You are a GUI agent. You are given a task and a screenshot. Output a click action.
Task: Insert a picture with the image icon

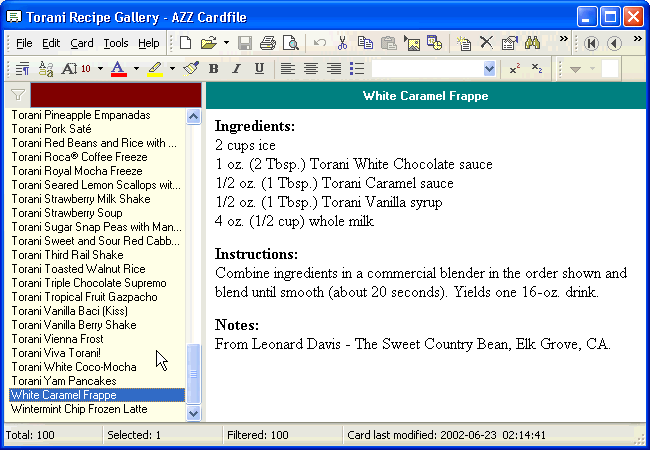point(412,43)
